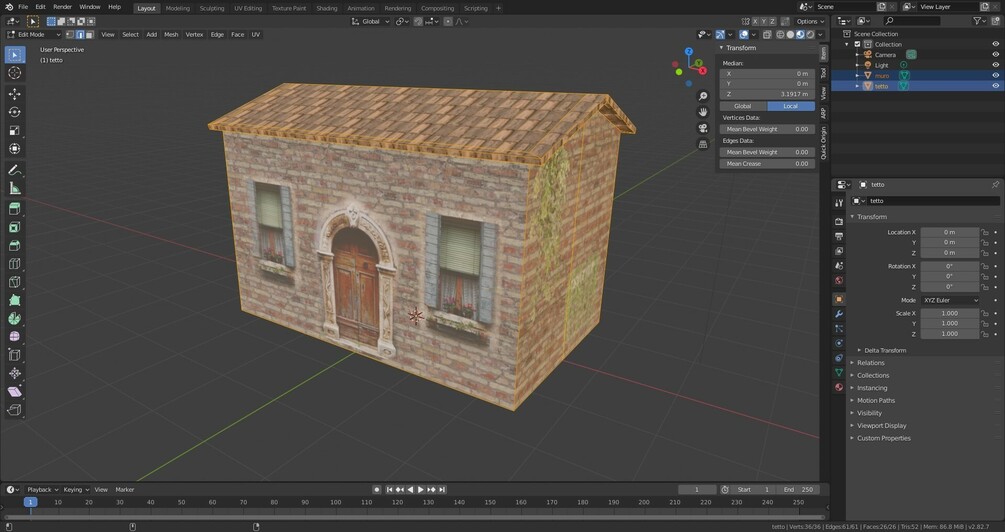1005x532 pixels.
Task: Select the Smooth vertices tool
Action: (15, 337)
